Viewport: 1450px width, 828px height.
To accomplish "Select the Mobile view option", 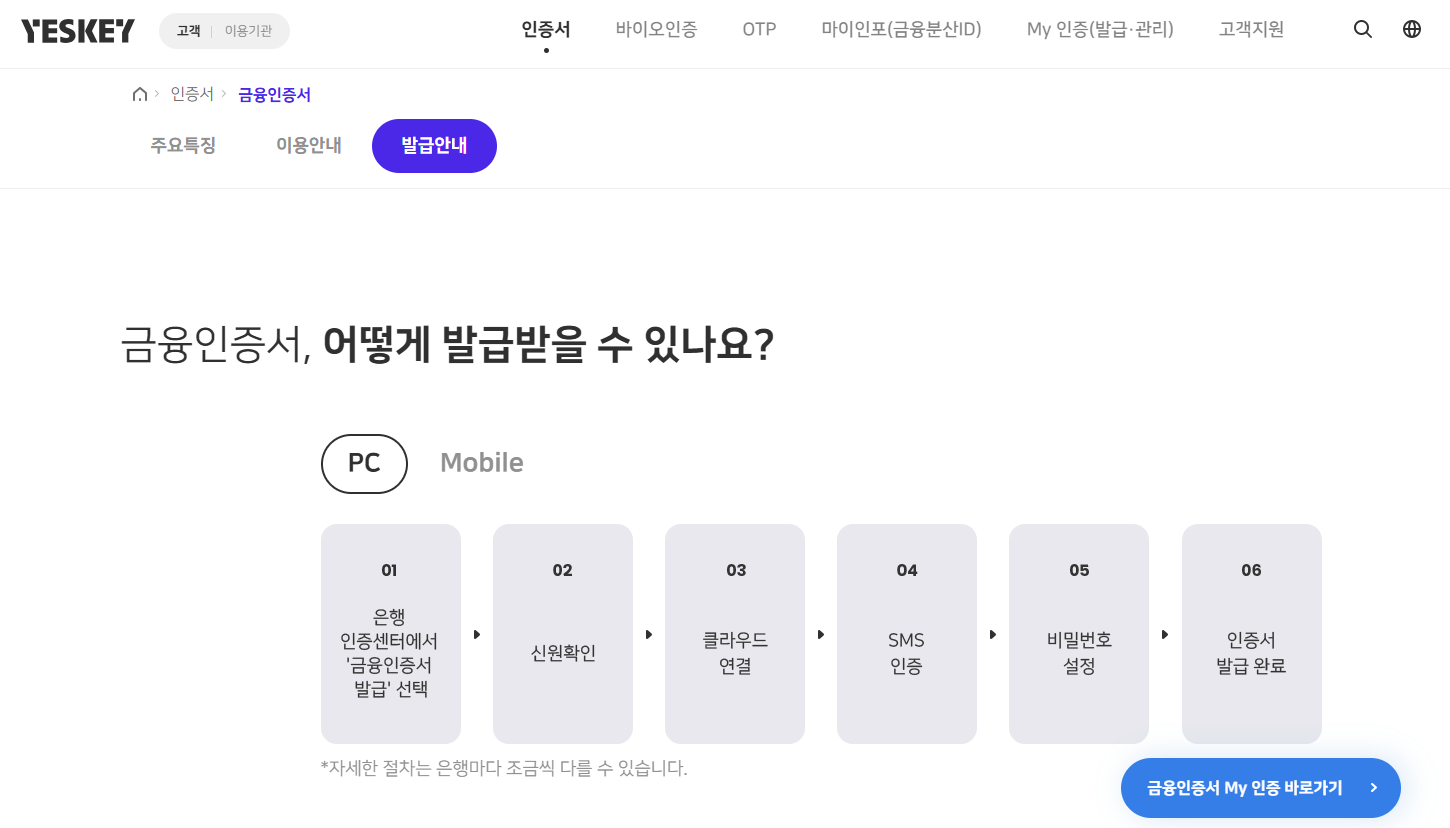I will click(481, 462).
